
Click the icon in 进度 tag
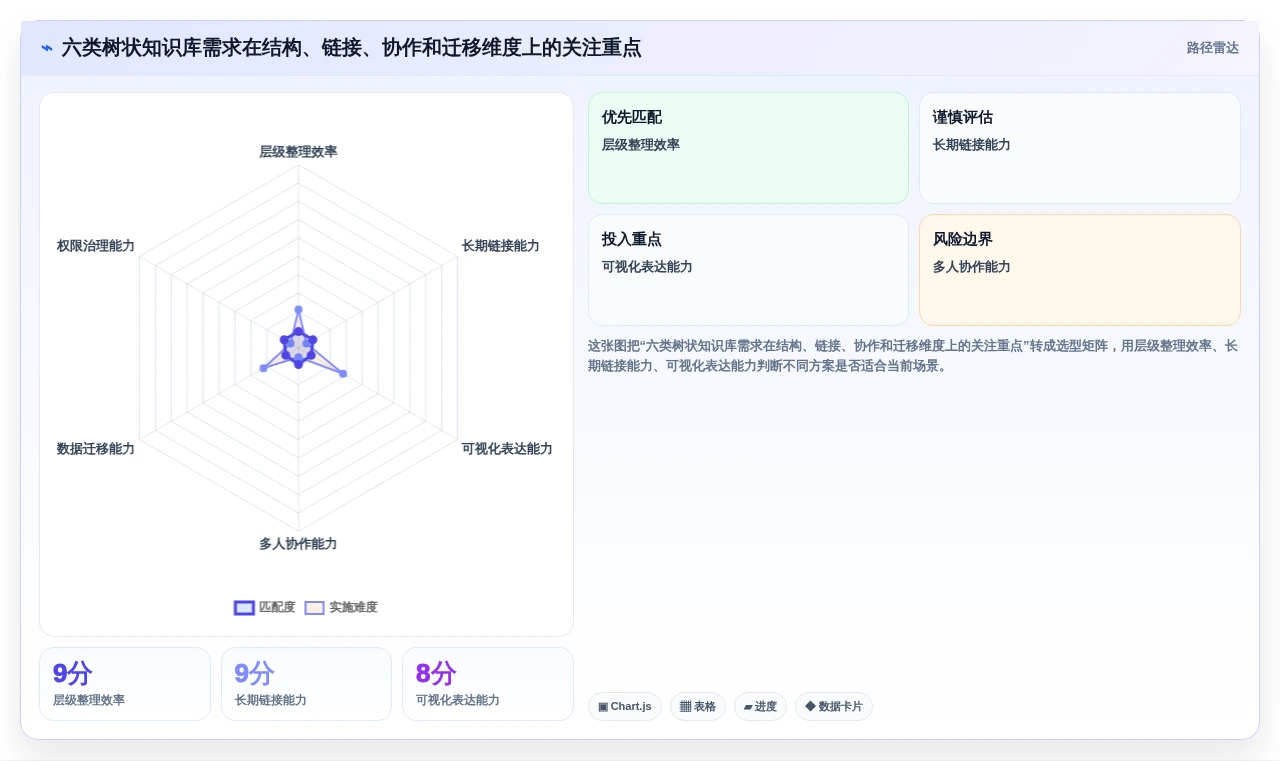748,707
